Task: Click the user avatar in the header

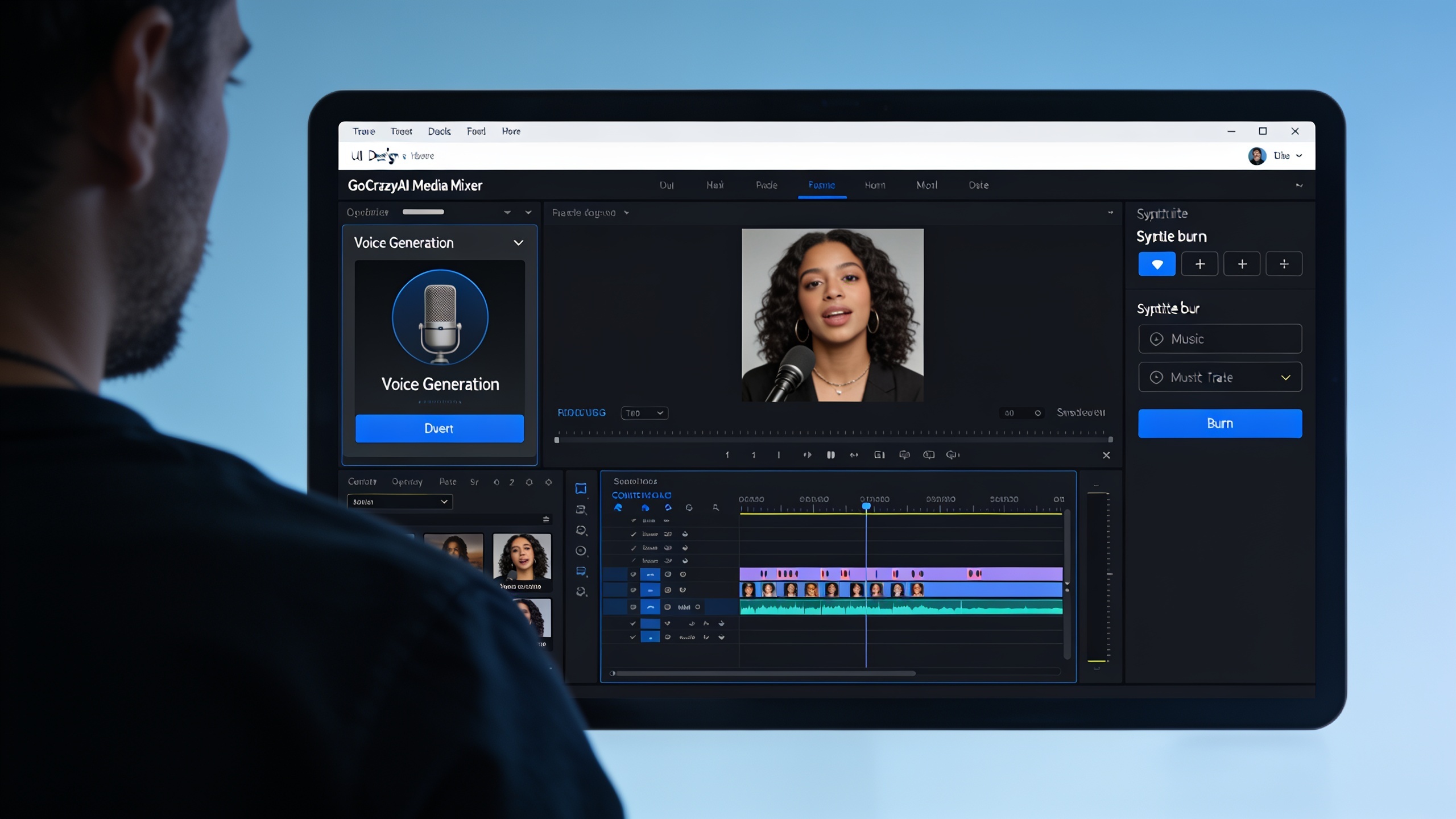Action: 1256,156
